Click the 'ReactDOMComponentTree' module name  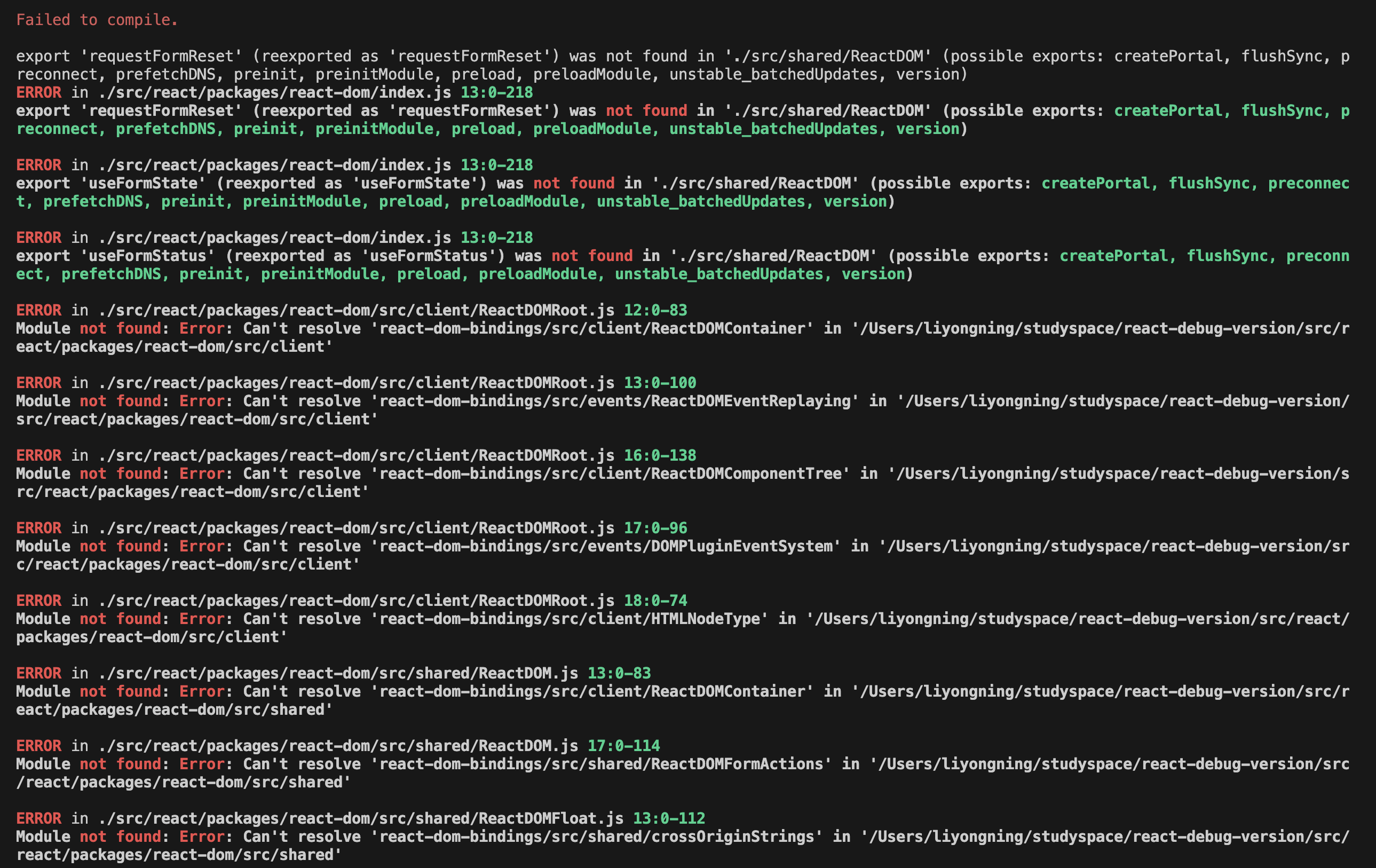[x=746, y=474]
